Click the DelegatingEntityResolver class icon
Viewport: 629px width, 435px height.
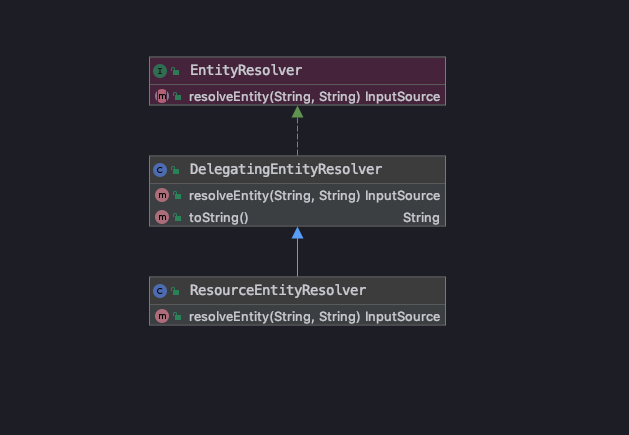tap(161, 170)
